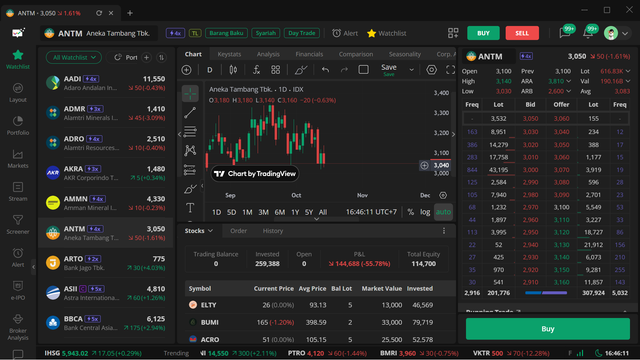The width and height of the screenshot is (640, 360).
Task: Select the text annotation tool
Action: (190, 208)
